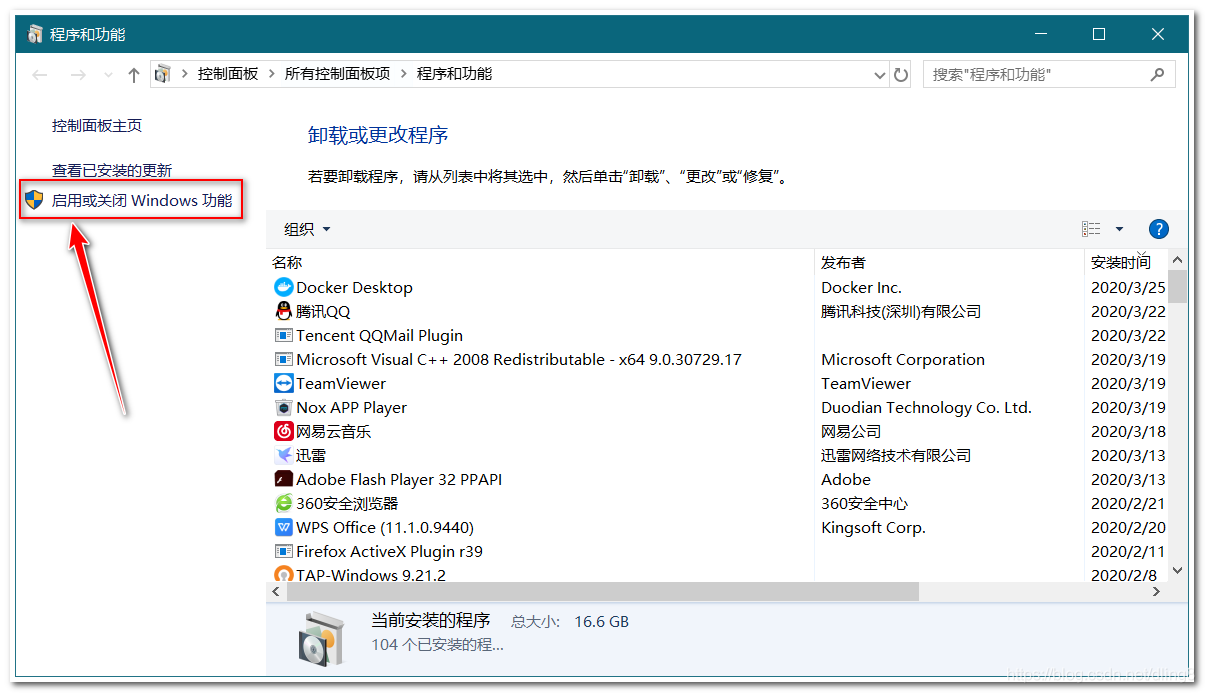
Task: Click the installed programs disc icon
Action: 321,638
